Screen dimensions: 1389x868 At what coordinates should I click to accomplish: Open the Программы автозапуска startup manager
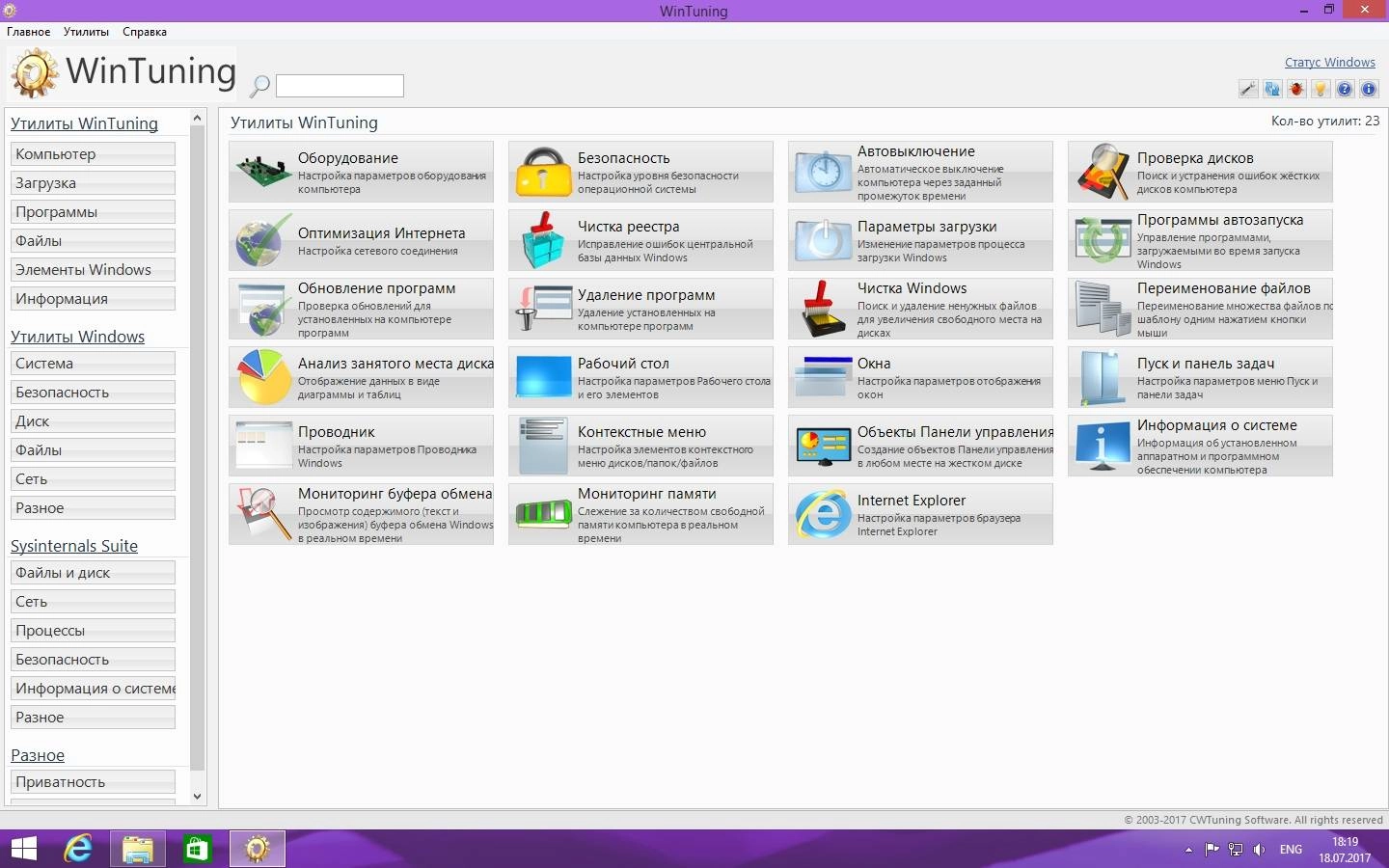pos(1200,240)
